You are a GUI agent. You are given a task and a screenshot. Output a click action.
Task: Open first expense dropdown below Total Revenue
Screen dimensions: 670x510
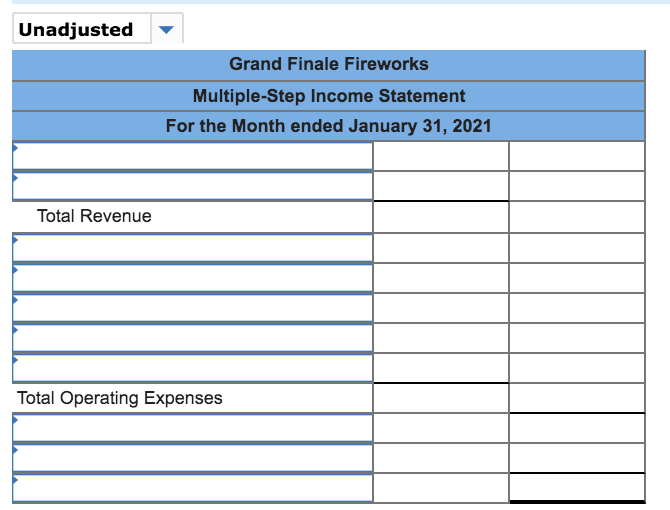pos(192,248)
